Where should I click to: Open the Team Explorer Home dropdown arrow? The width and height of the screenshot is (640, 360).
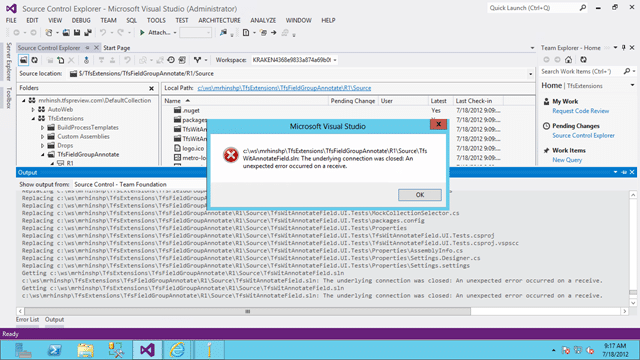632,85
